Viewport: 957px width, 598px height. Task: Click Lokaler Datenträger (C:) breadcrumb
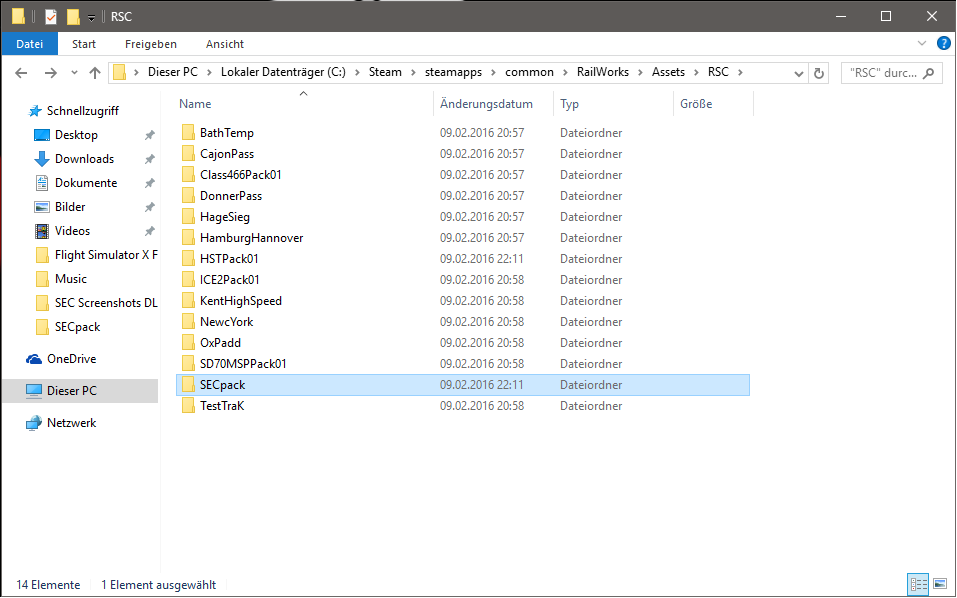(x=283, y=72)
